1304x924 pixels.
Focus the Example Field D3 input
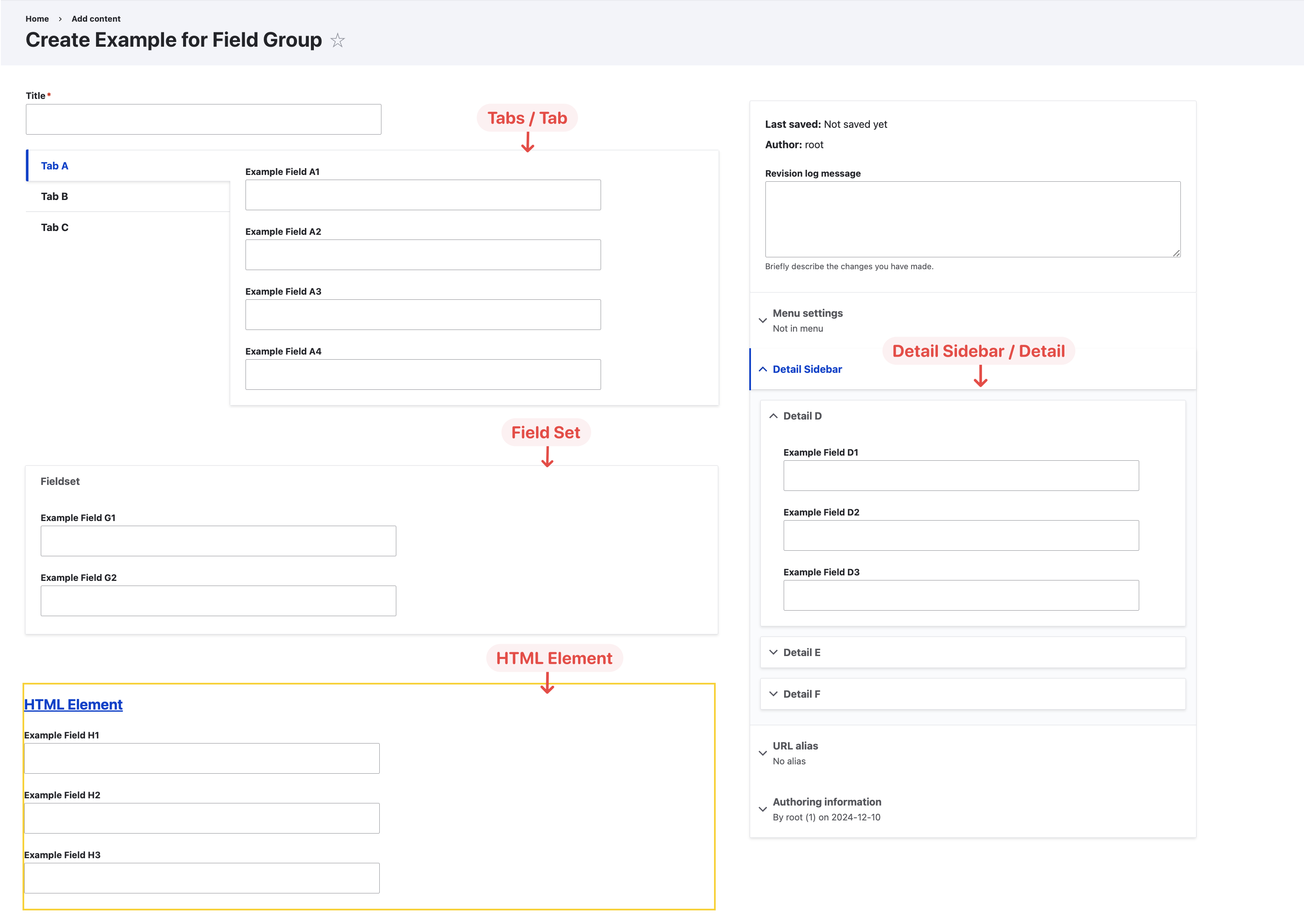coord(961,595)
